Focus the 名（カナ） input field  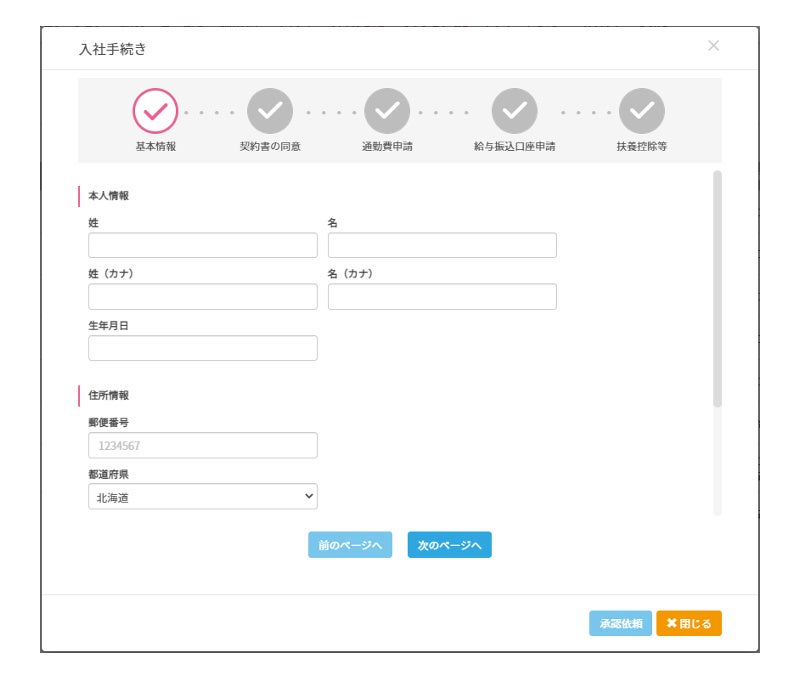point(442,297)
